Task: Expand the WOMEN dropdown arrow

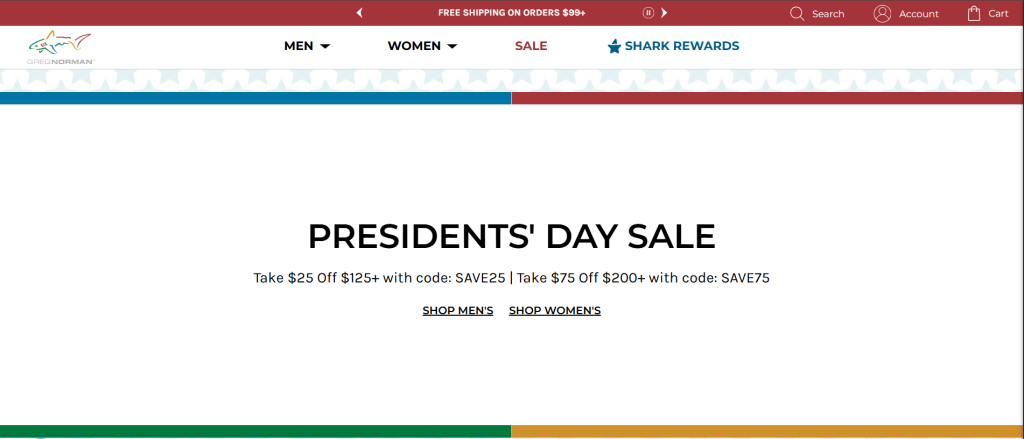Action: click(x=452, y=46)
